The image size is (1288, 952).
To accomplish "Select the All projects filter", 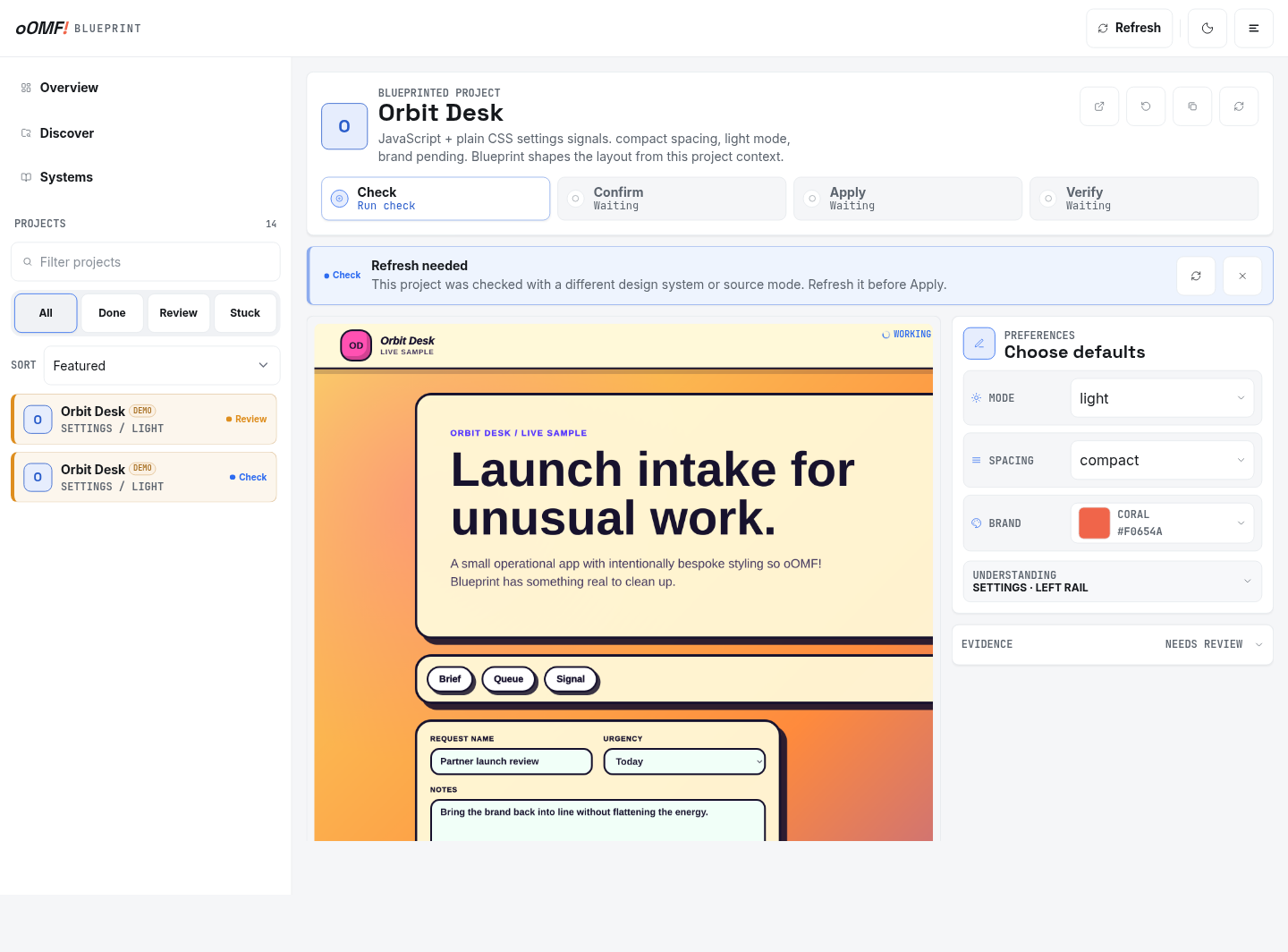I will pos(46,313).
